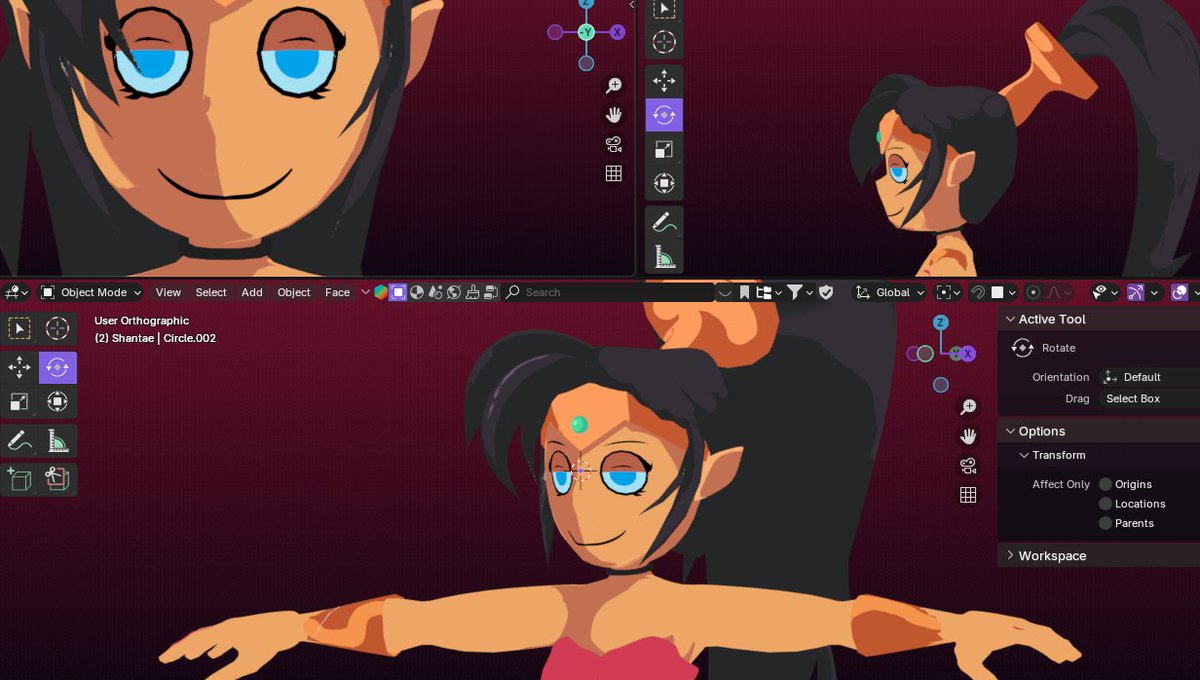Collapse the Options panel

1011,431
